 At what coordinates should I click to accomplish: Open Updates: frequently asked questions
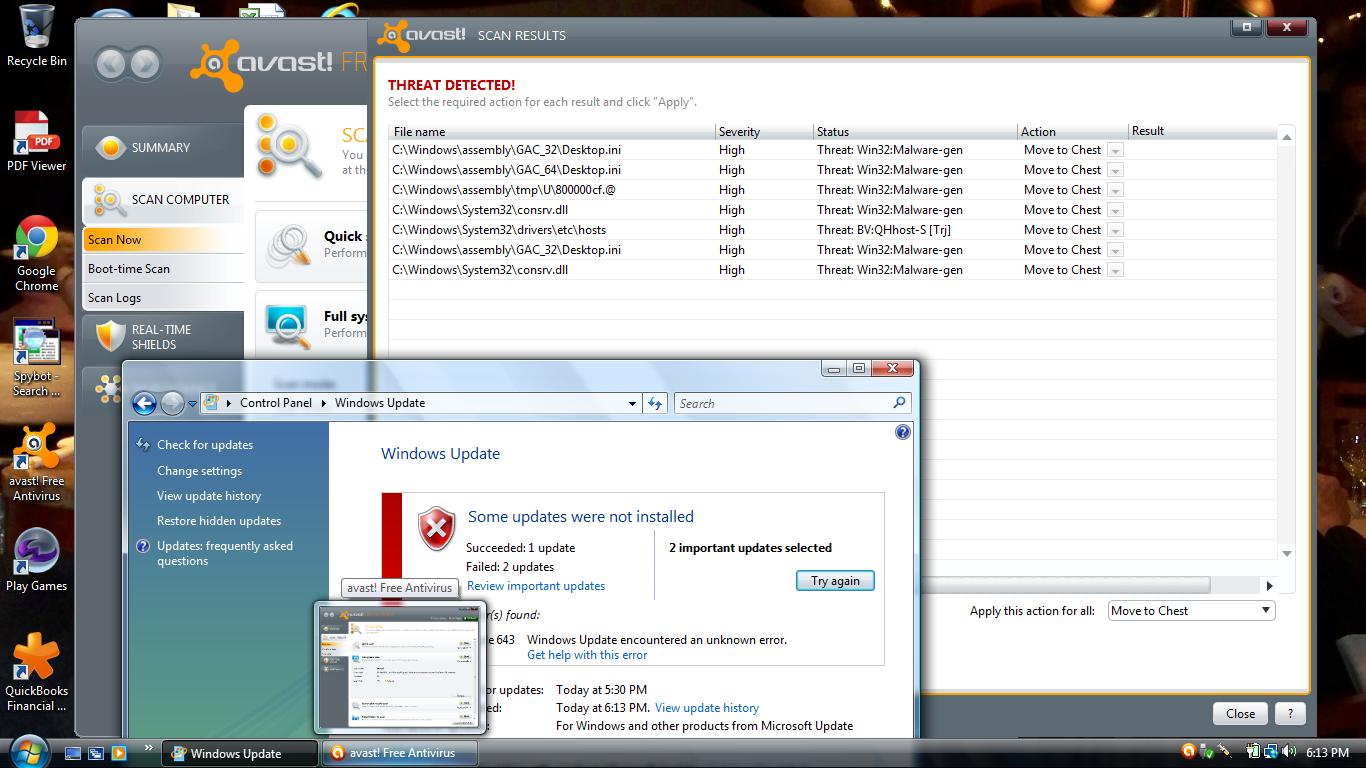pos(225,553)
